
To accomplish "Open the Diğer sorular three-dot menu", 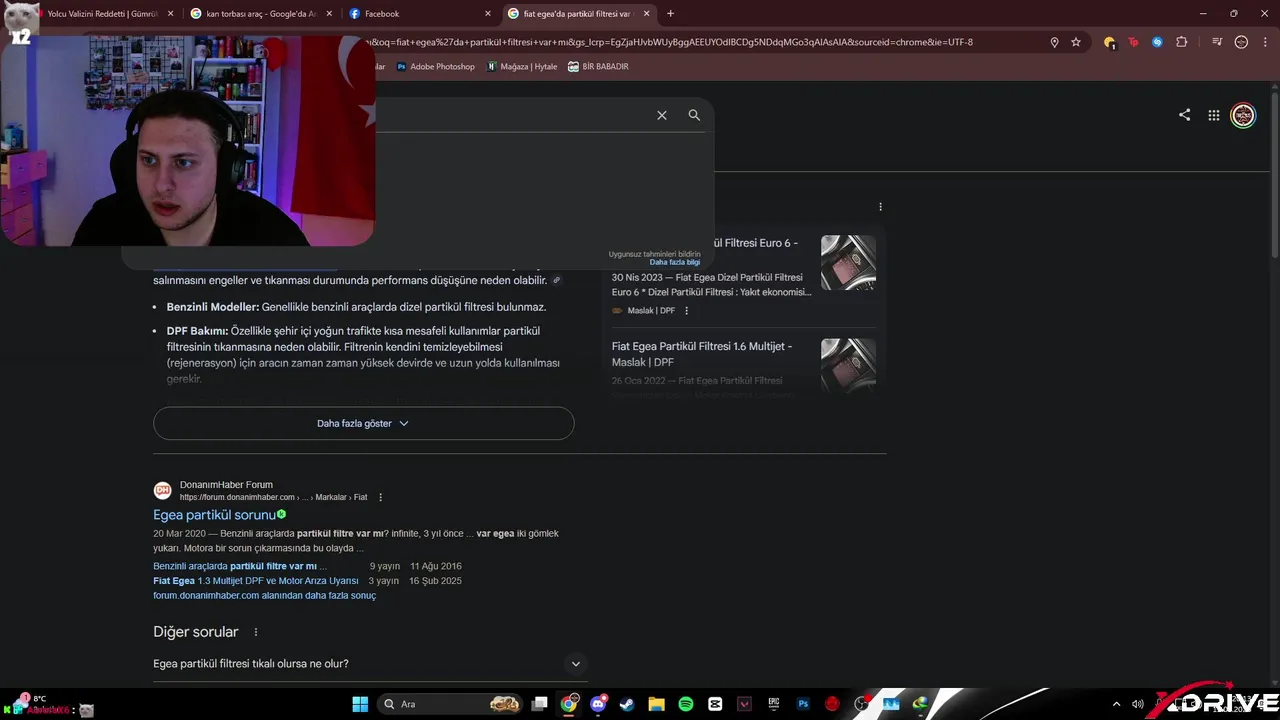I will click(x=256, y=632).
